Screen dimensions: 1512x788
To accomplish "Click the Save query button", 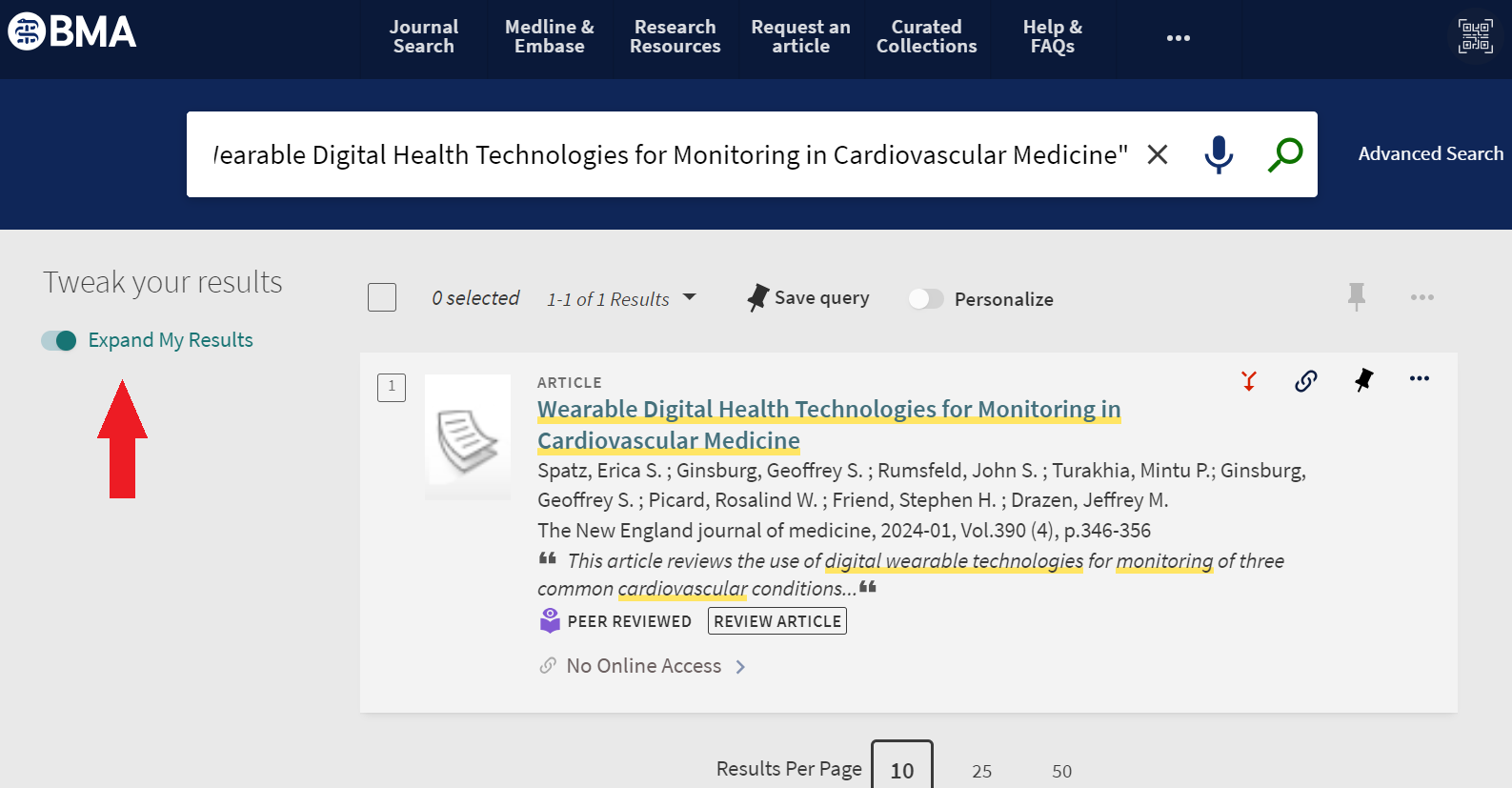I will [x=809, y=298].
